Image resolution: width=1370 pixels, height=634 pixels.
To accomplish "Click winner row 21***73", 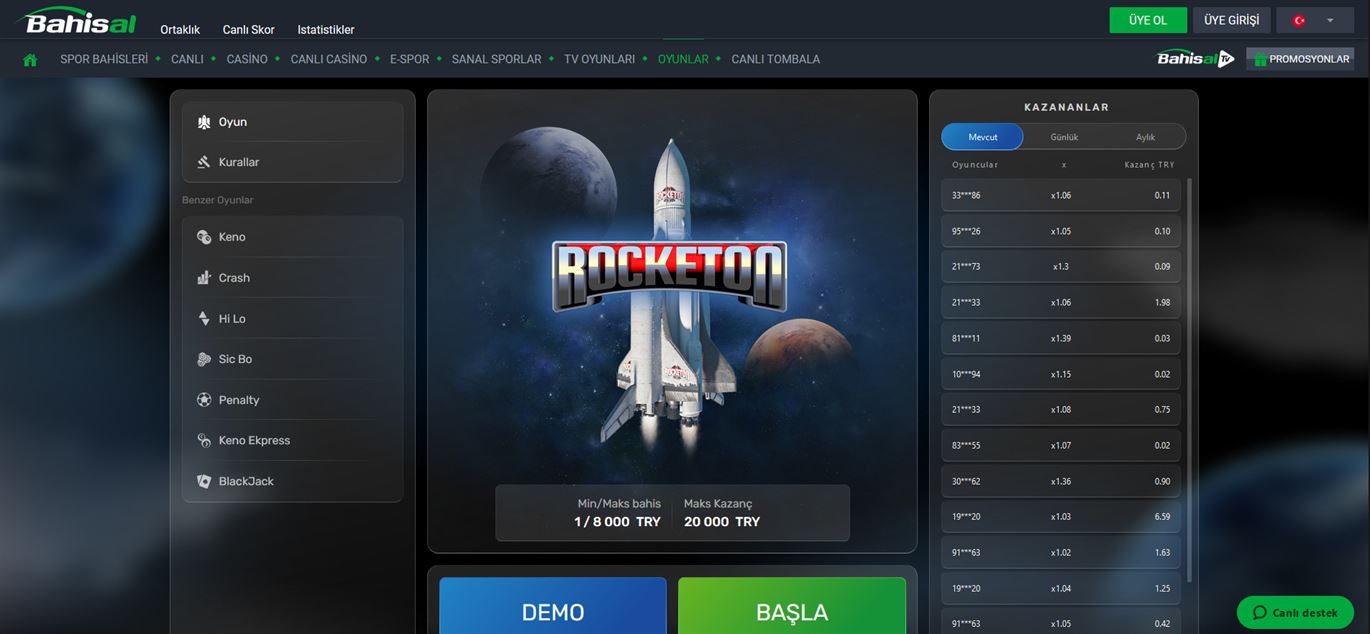I will coord(1061,267).
